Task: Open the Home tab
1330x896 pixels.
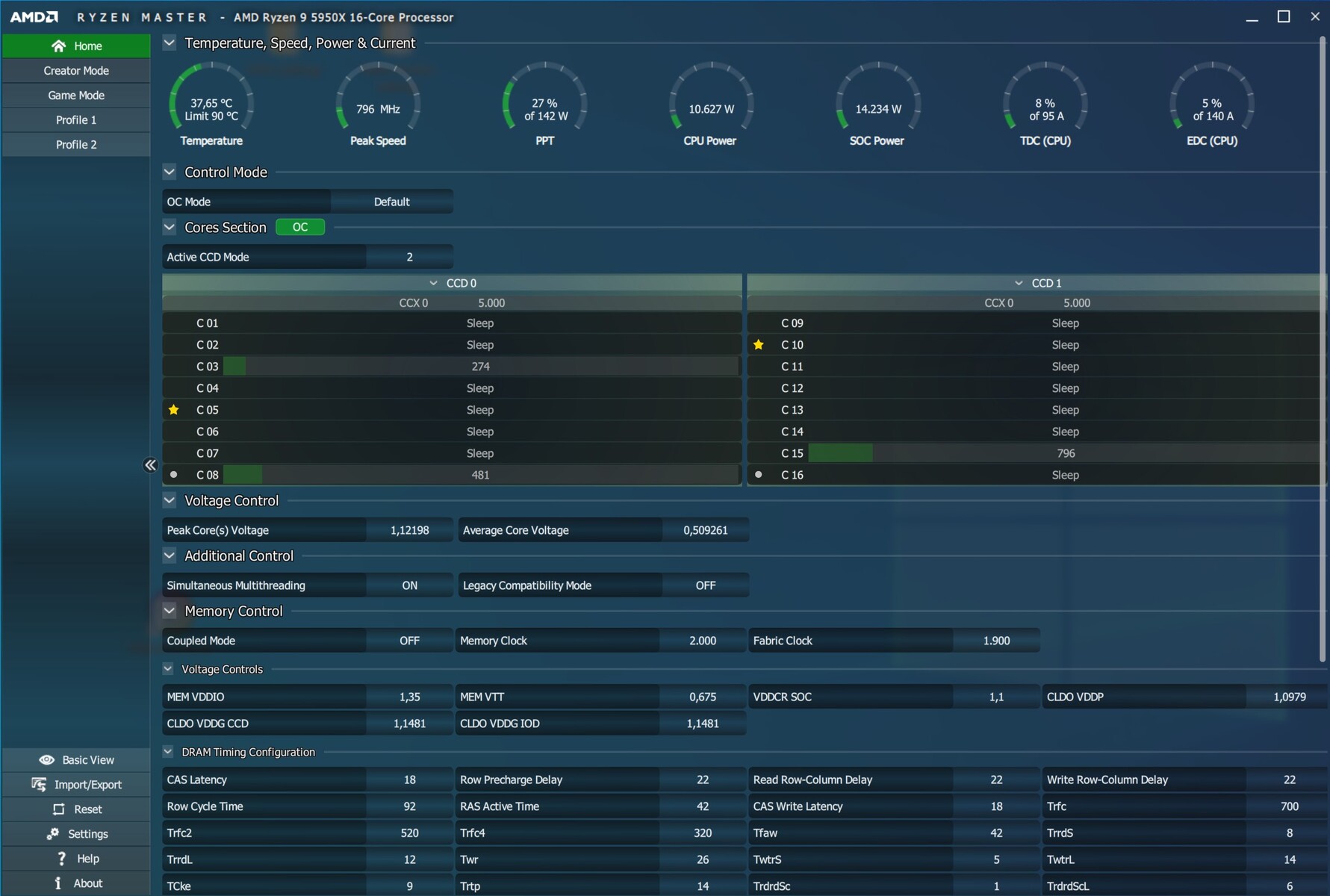Action: (76, 46)
